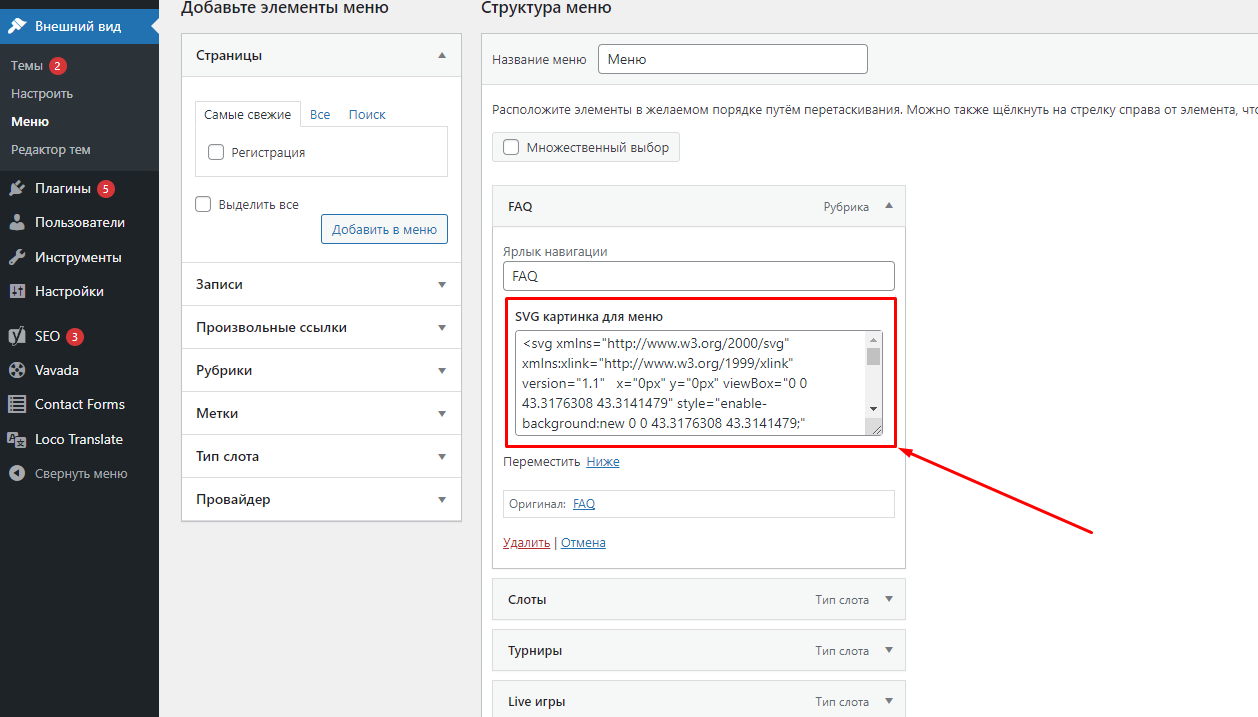Check the Регистрация page checkbox
Screen dimensions: 1258x717
216,152
